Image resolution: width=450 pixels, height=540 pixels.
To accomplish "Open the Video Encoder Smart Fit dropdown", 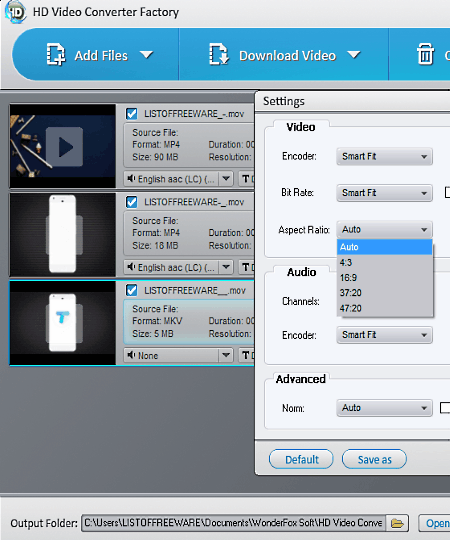I will click(384, 157).
